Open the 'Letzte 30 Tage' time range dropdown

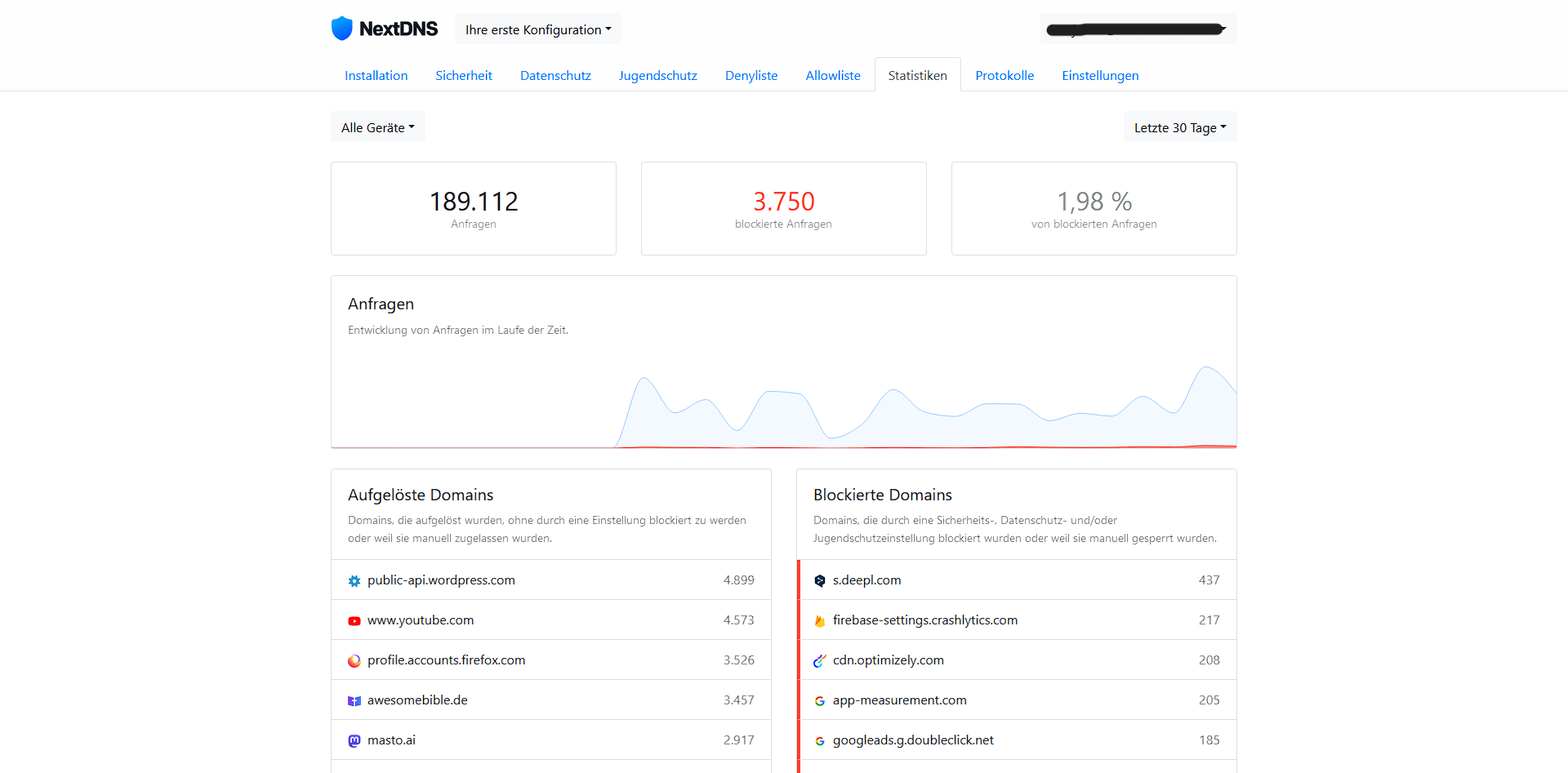click(x=1180, y=127)
